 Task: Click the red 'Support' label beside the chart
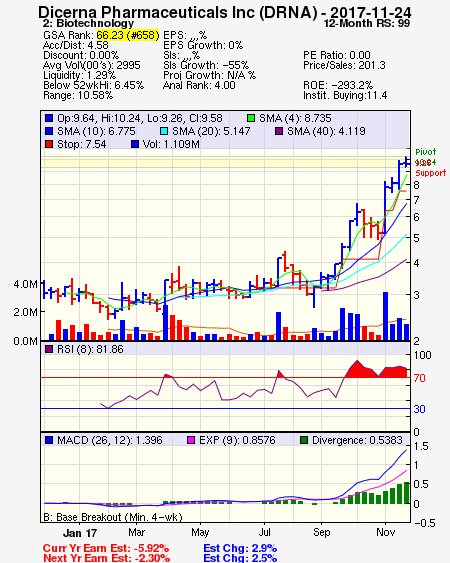point(431,173)
